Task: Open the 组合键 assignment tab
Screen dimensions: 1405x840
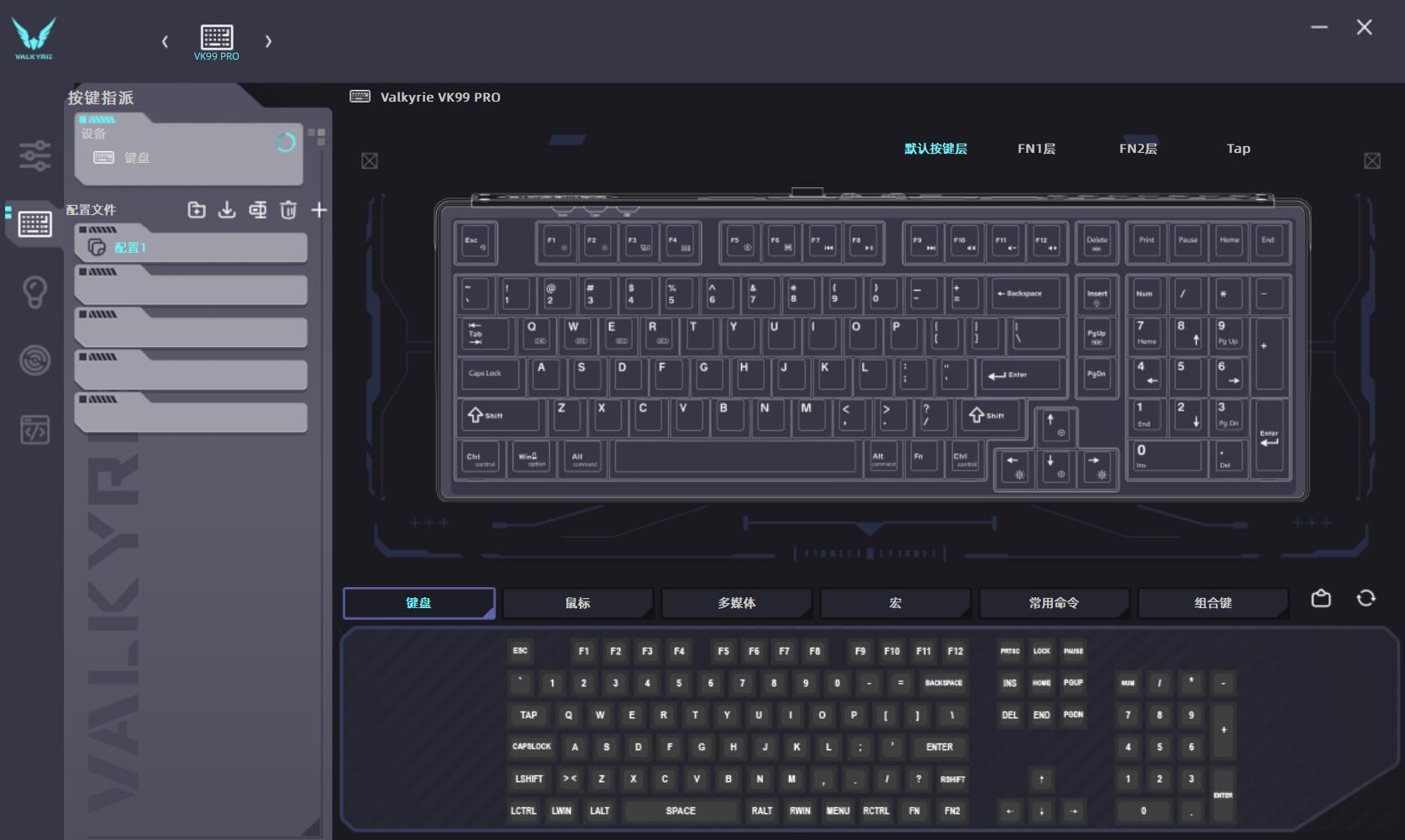Action: click(1213, 603)
